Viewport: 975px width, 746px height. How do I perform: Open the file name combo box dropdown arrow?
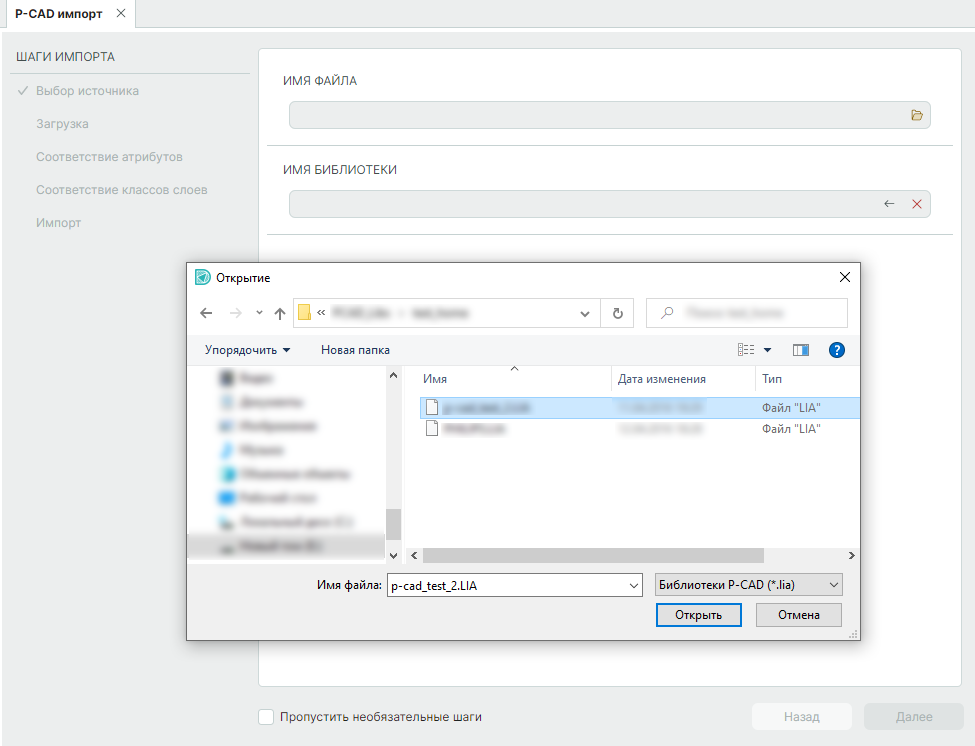tap(632, 585)
